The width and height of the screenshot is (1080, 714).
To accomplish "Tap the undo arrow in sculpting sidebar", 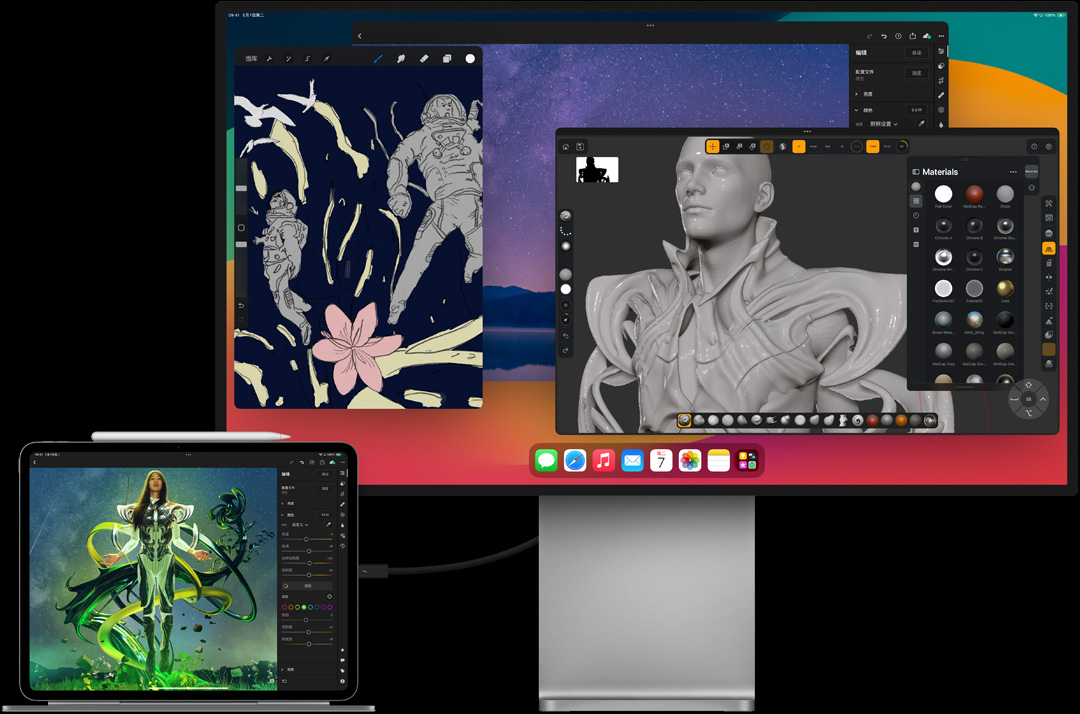I will click(x=566, y=336).
